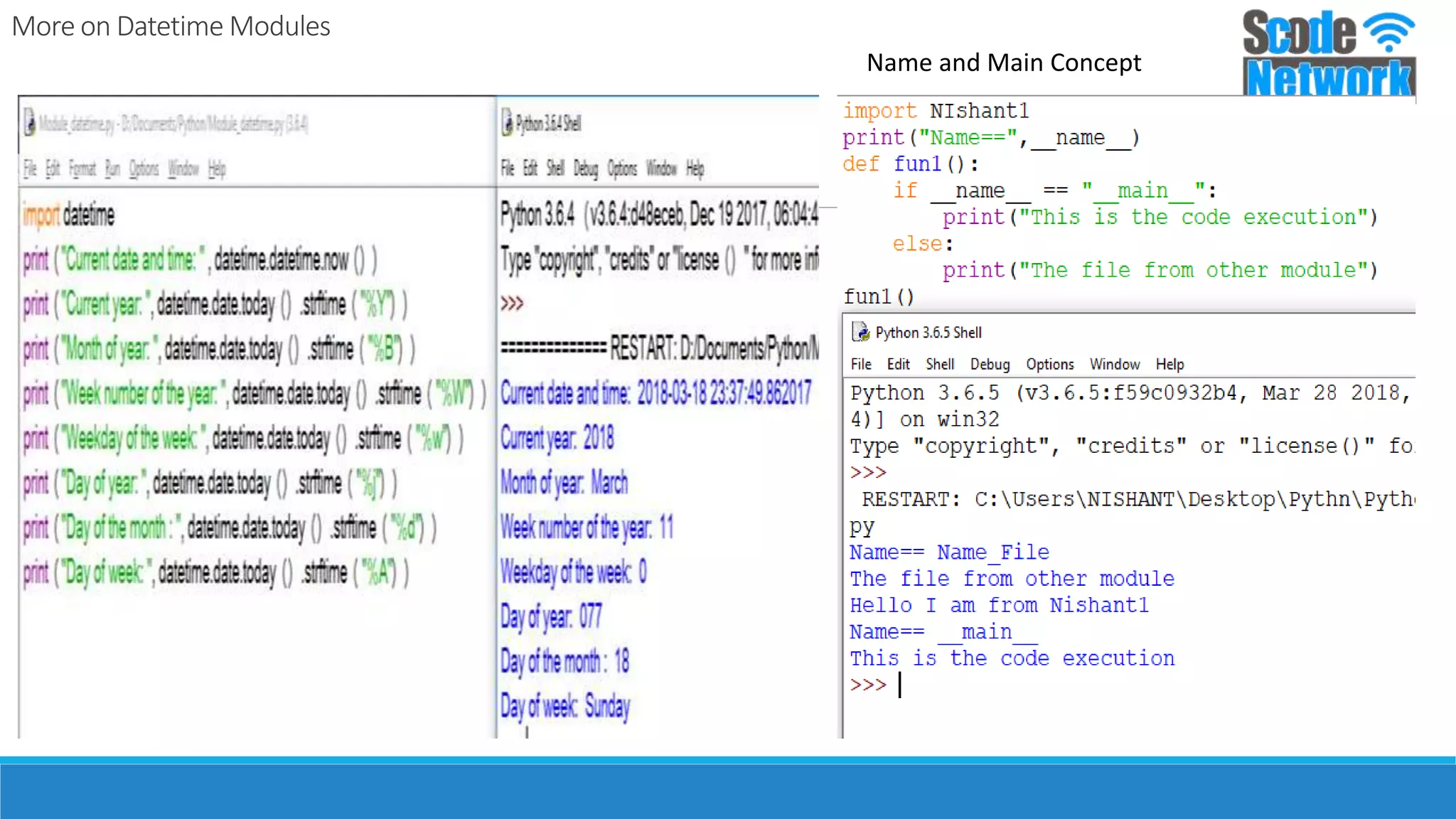Click the 'Week number of the year: 11' output
Screen dimensions: 1456x819
point(587,527)
